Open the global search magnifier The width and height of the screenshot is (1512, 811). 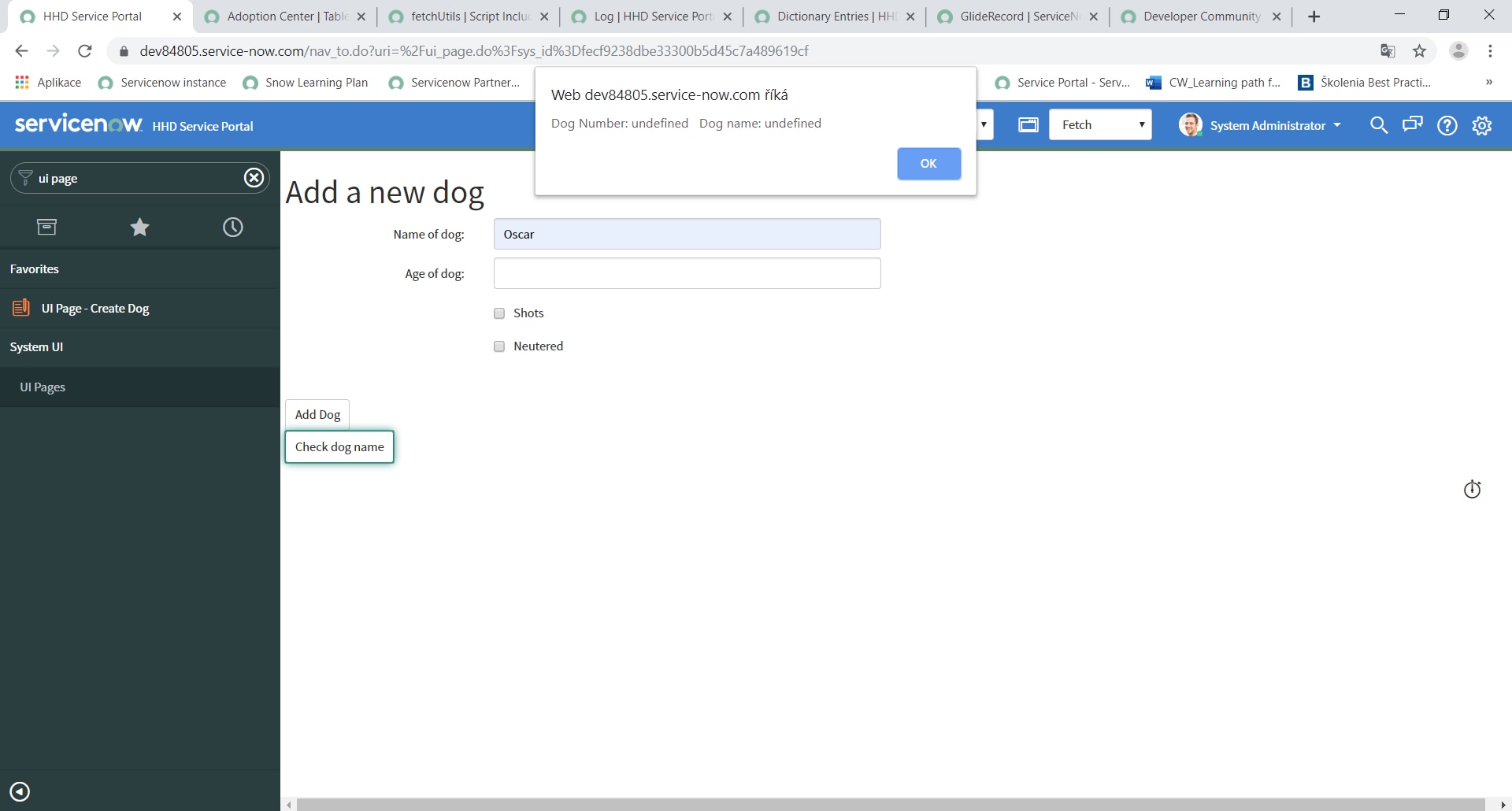pyautogui.click(x=1378, y=125)
